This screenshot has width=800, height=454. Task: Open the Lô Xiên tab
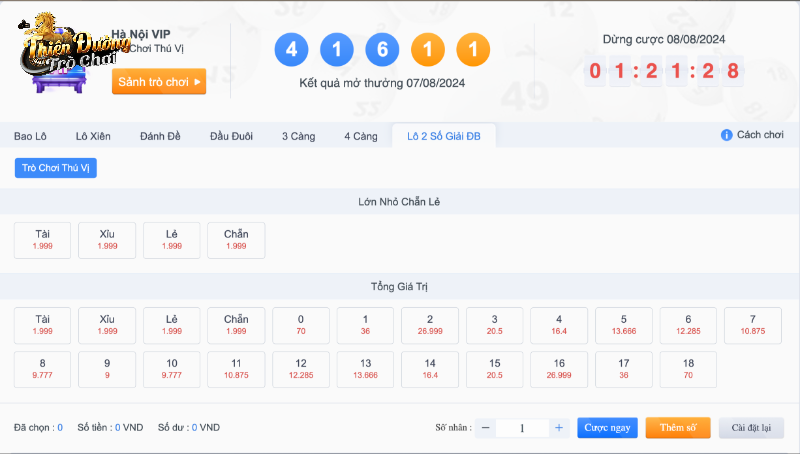point(93,136)
